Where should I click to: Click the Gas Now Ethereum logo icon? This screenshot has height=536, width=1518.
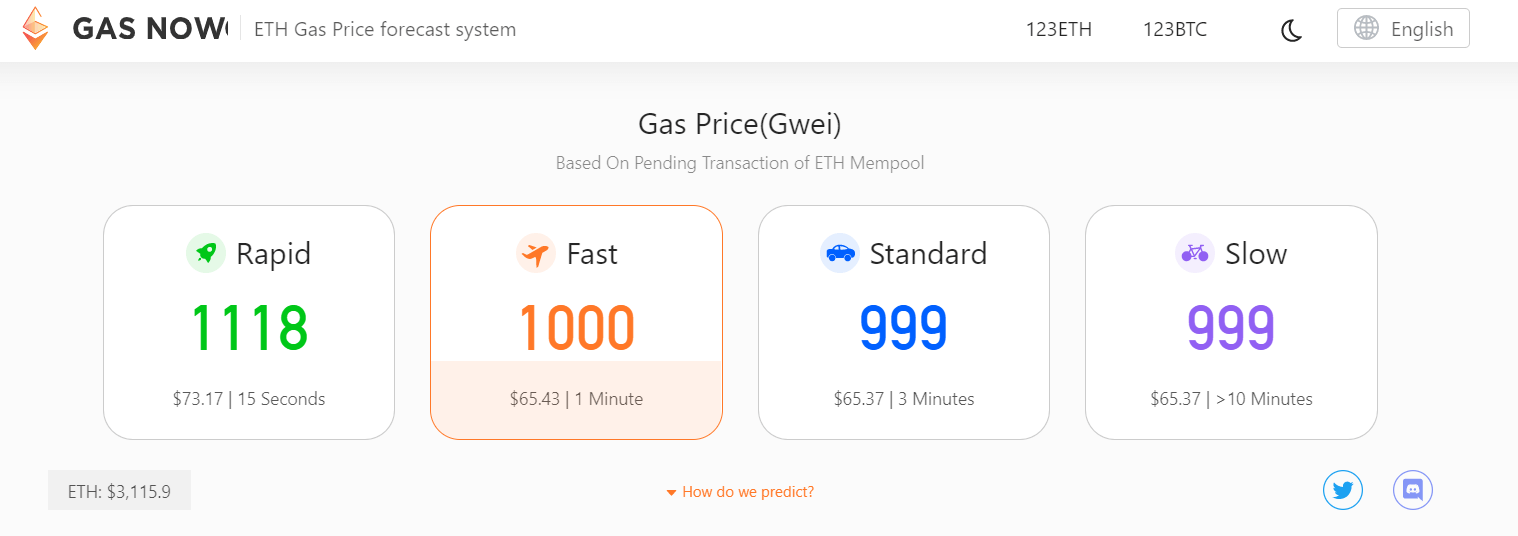click(x=36, y=29)
